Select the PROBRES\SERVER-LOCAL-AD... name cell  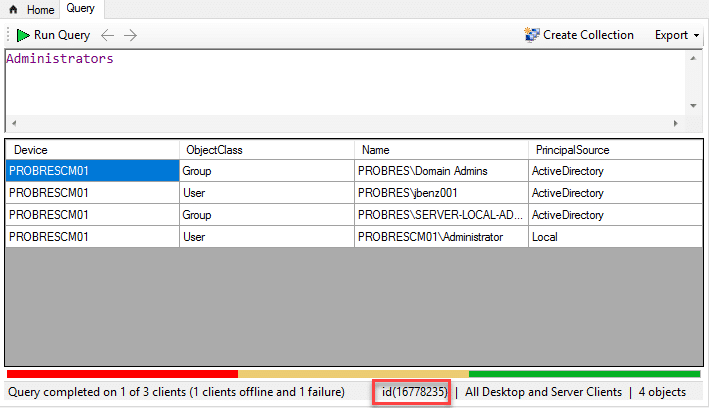(x=441, y=215)
